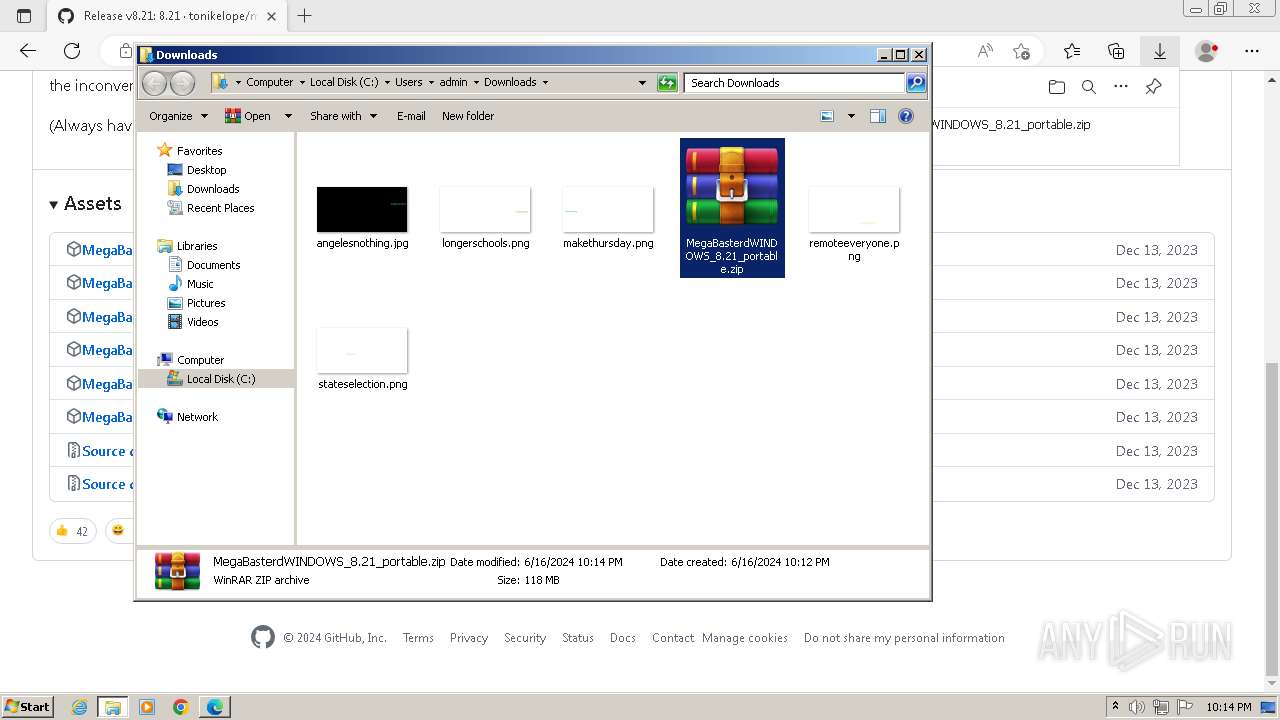
Task: Open Chrome from the taskbar
Action: (x=181, y=706)
